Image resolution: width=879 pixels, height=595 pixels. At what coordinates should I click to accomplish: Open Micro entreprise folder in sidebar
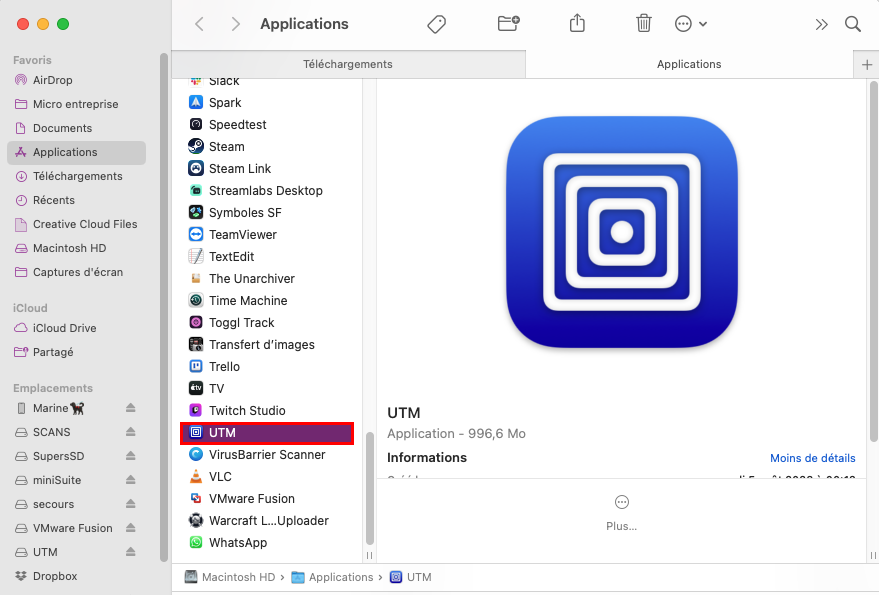76,104
